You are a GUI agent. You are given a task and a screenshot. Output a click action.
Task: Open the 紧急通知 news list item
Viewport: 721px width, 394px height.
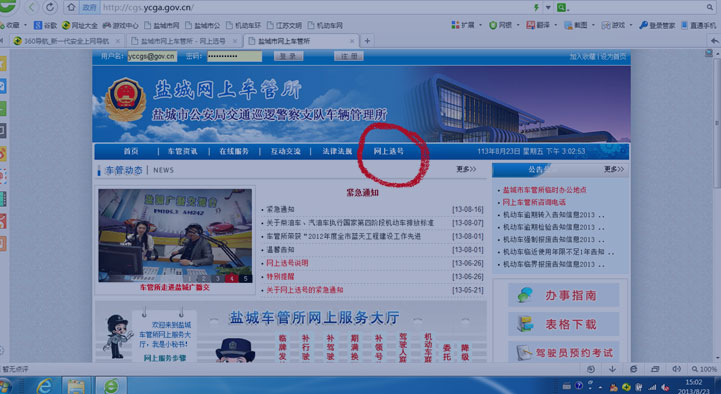click(280, 210)
